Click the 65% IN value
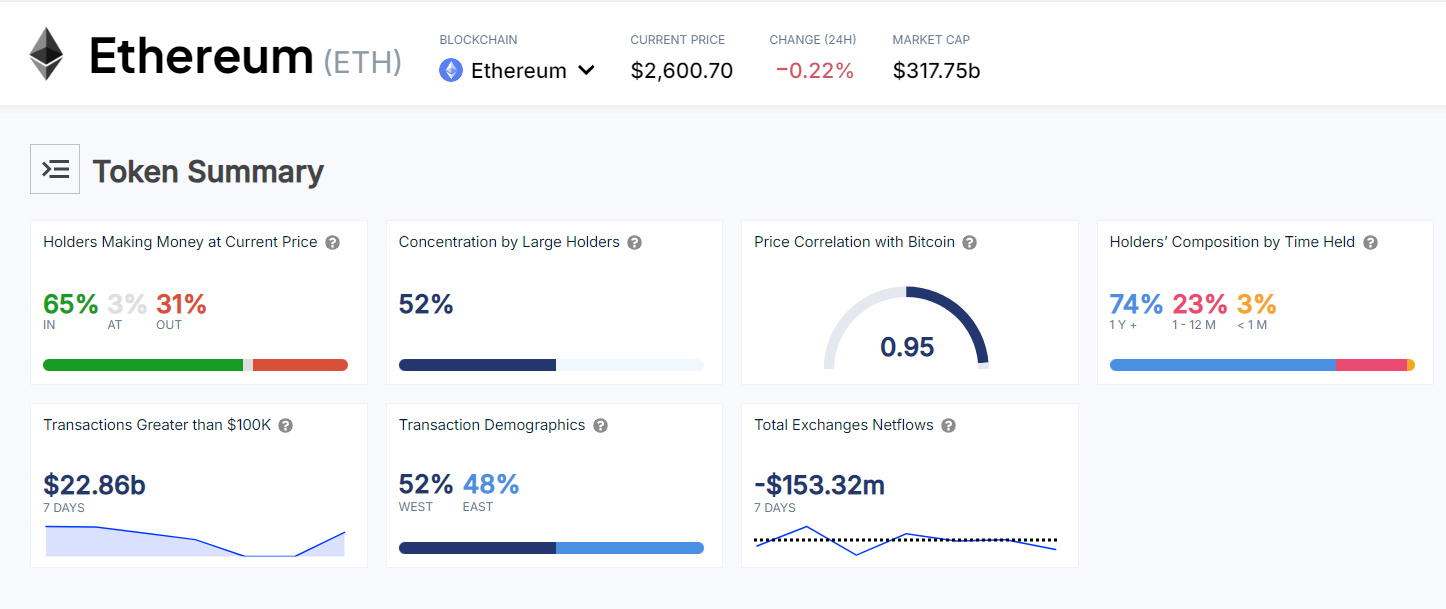The image size is (1446, 609). (71, 304)
